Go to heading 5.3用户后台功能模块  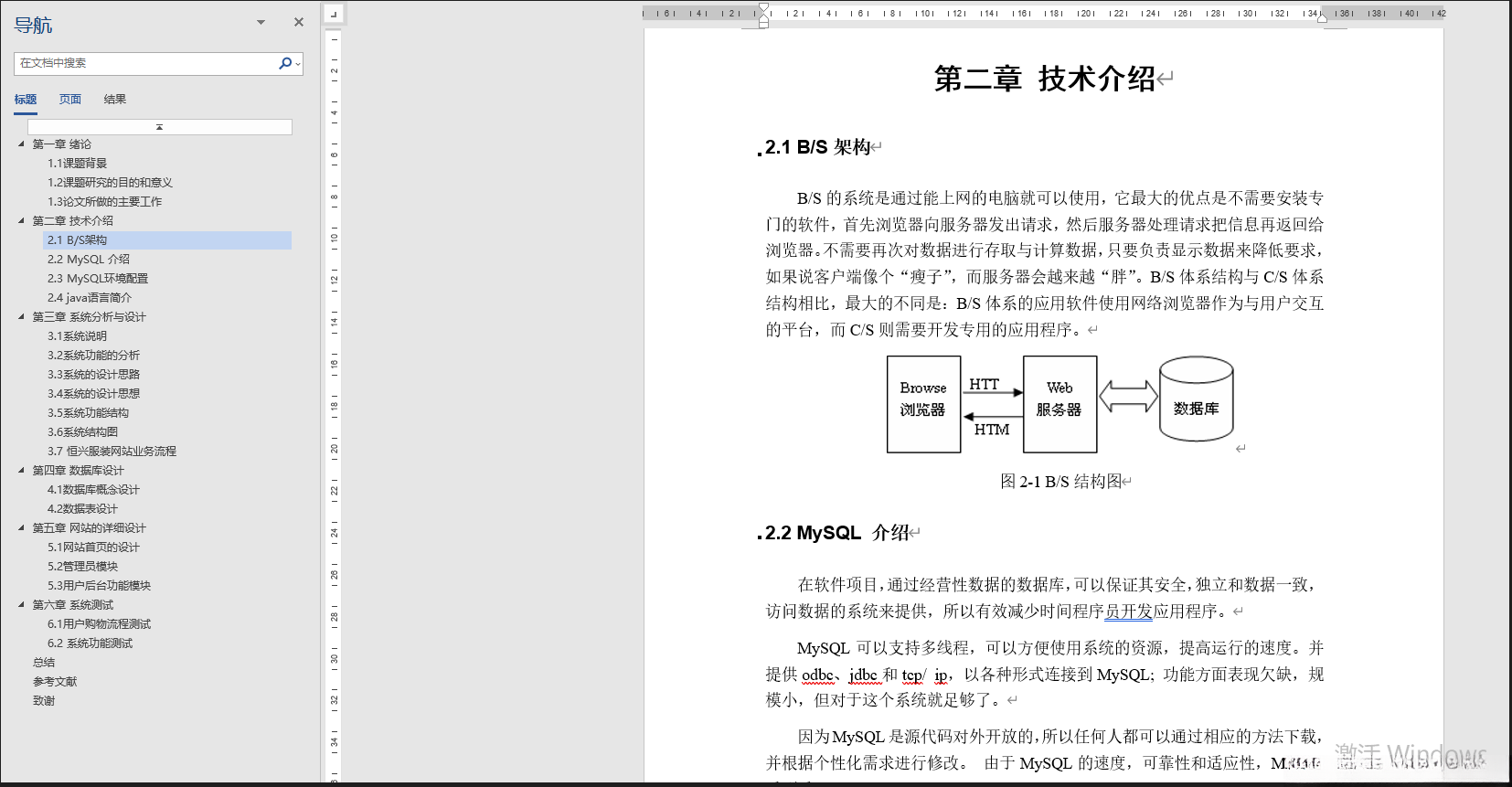99,586
